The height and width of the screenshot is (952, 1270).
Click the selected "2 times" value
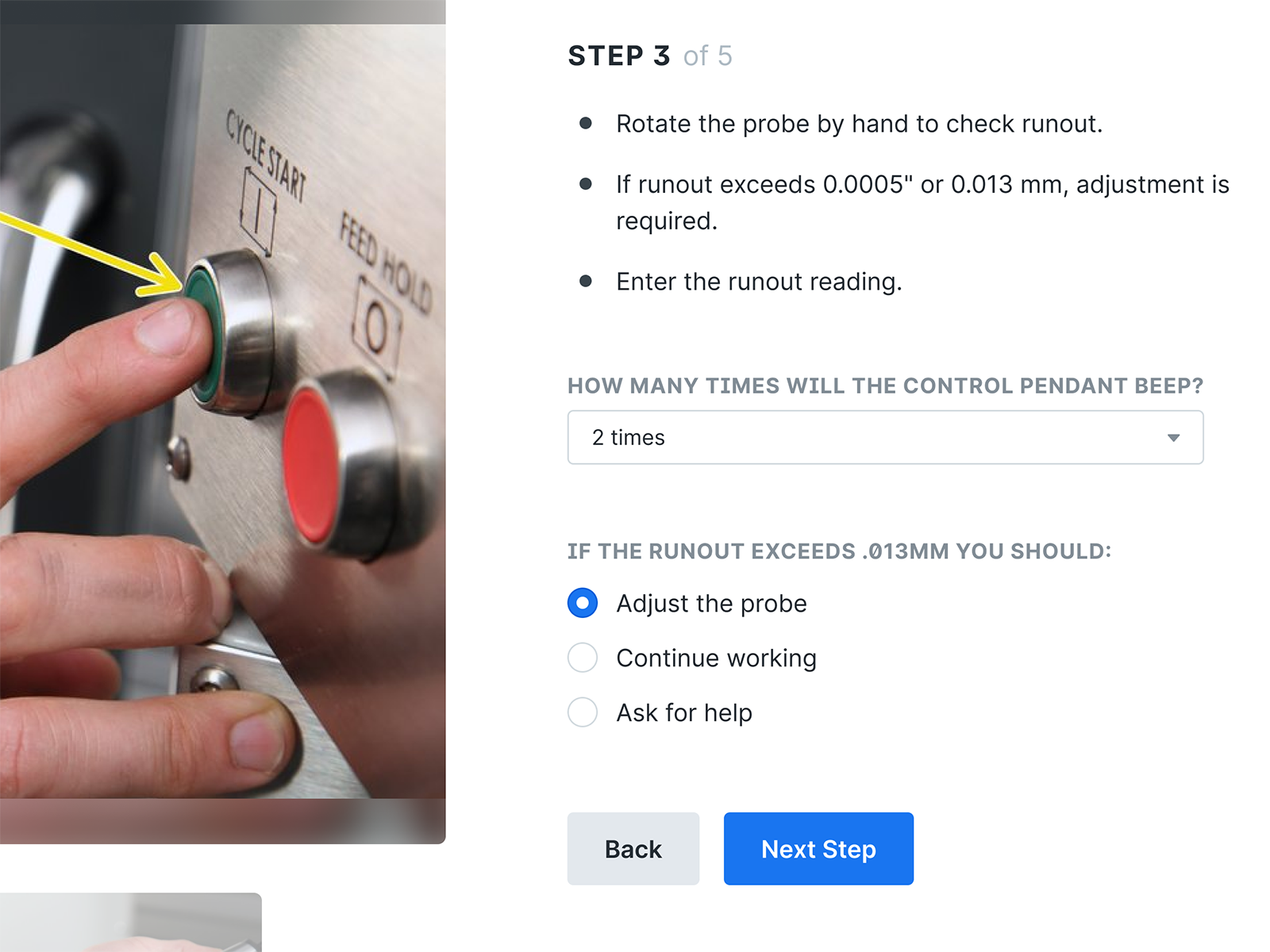click(628, 437)
